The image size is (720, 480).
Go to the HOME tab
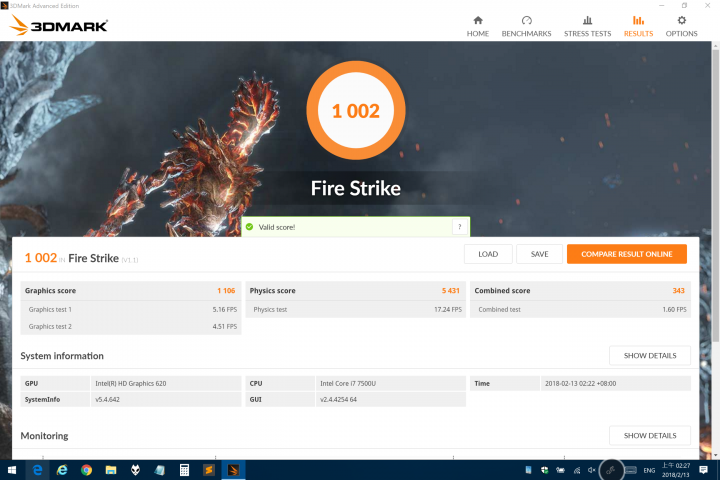click(x=478, y=27)
